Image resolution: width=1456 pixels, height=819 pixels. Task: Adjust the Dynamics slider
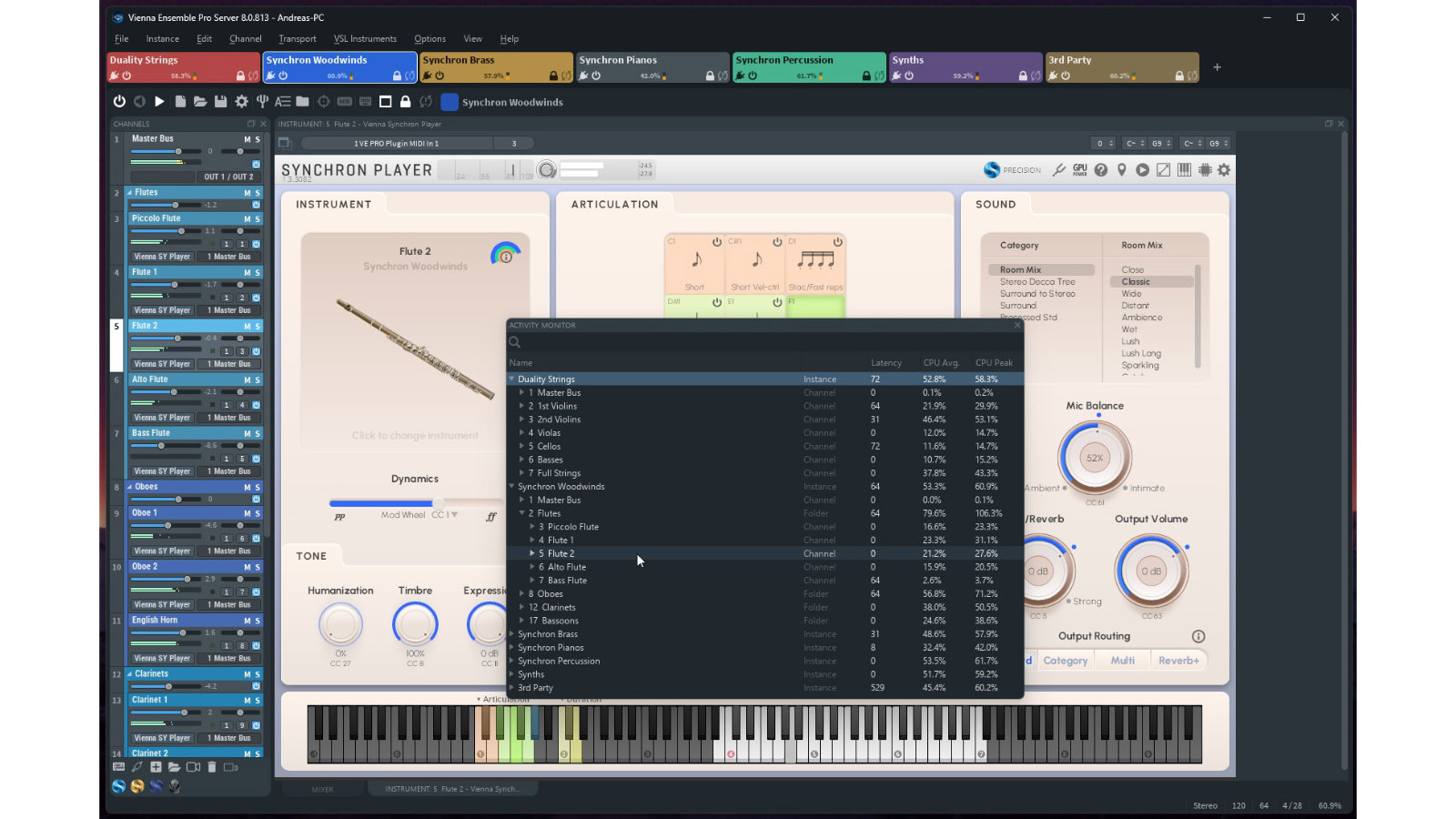pos(416,503)
